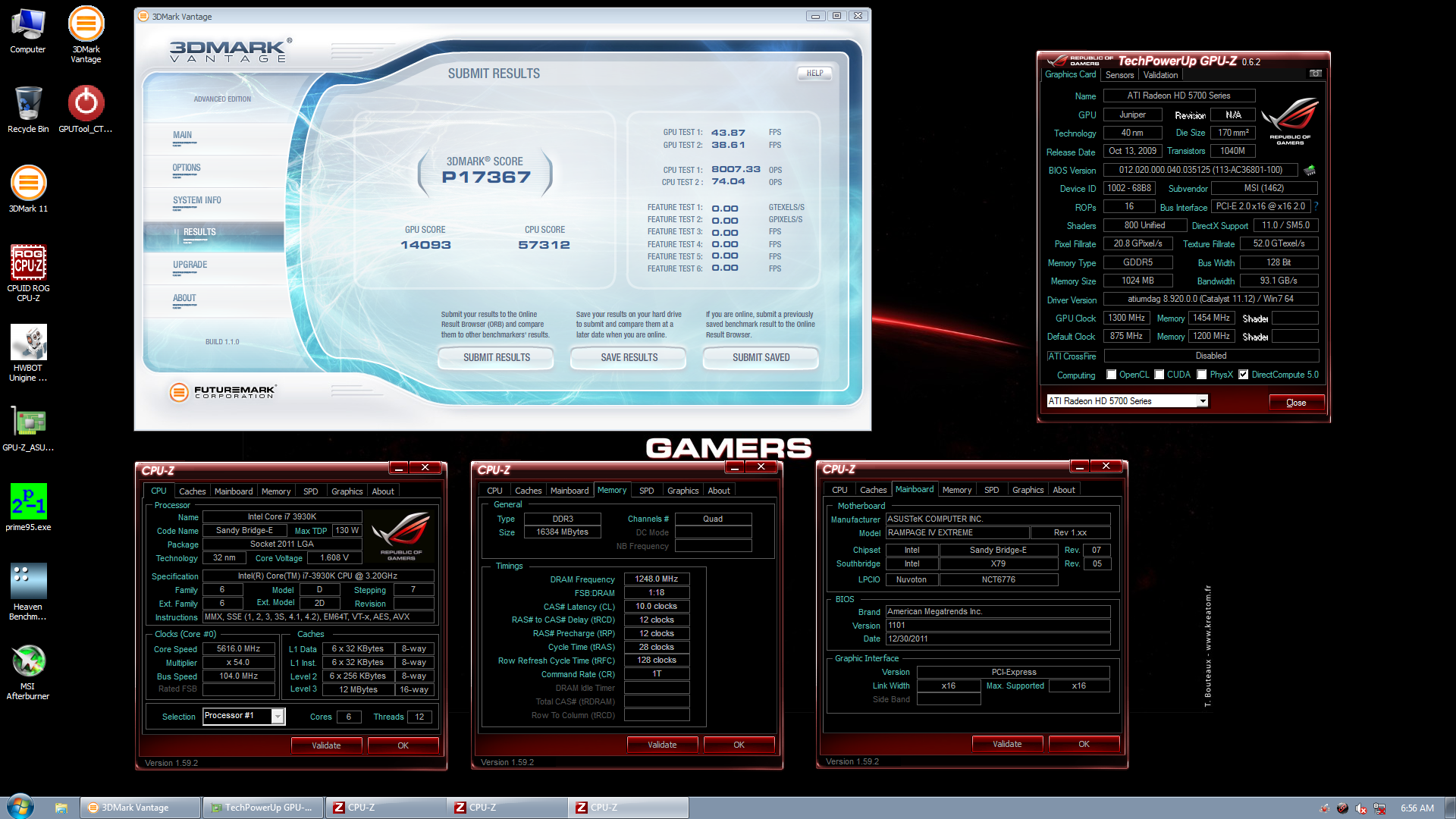Open the Computer desktop icon
The image size is (1456, 819).
(x=28, y=30)
